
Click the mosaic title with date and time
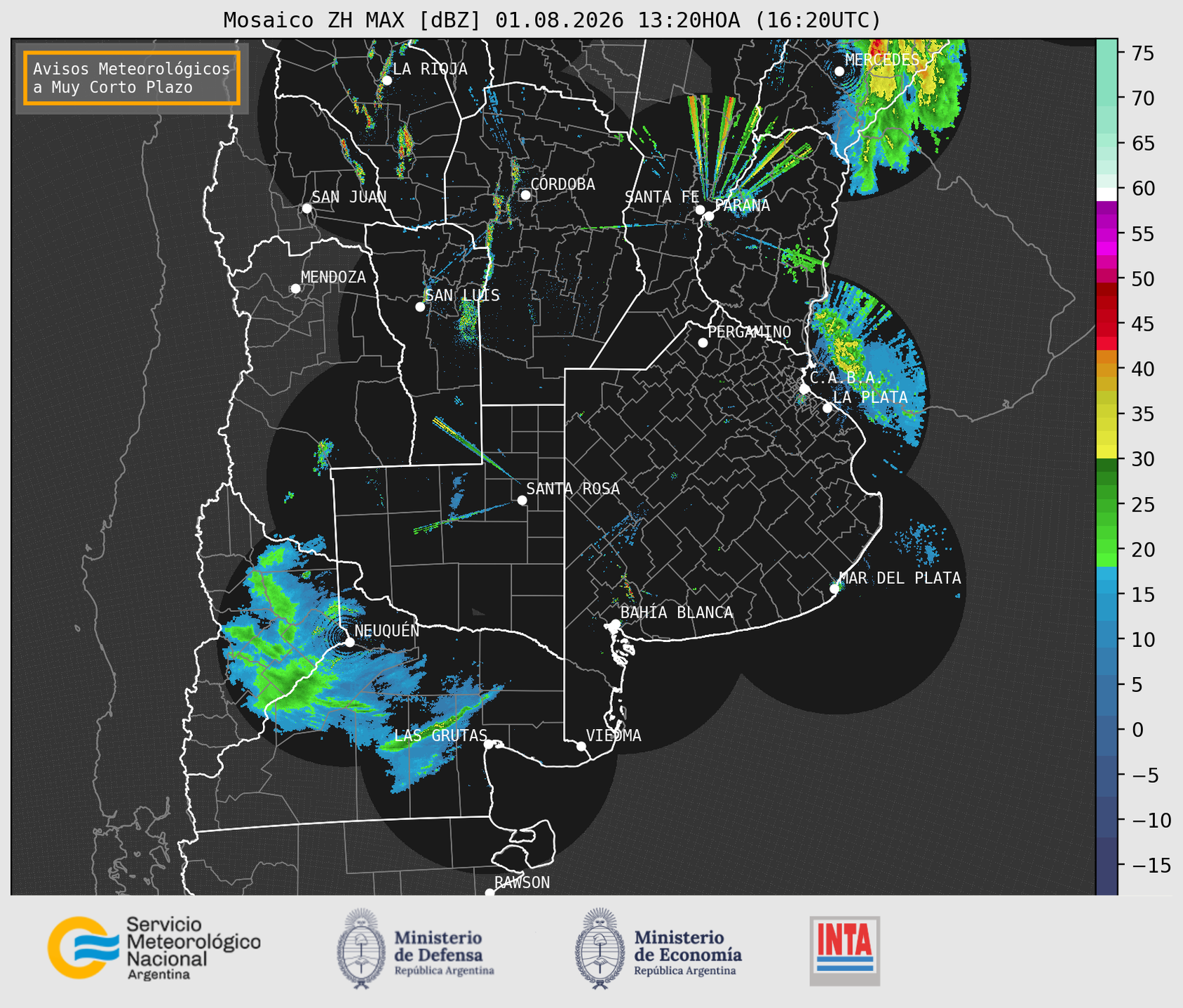point(552,20)
